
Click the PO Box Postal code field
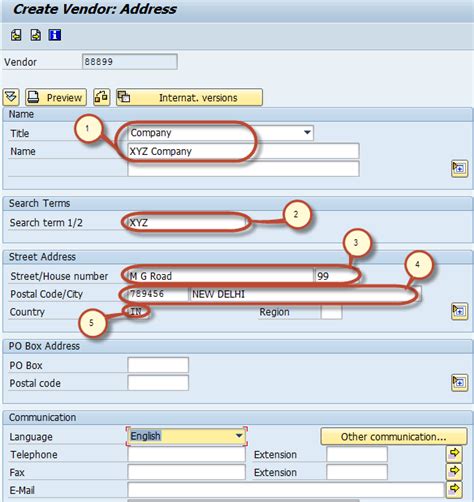pyautogui.click(x=158, y=383)
